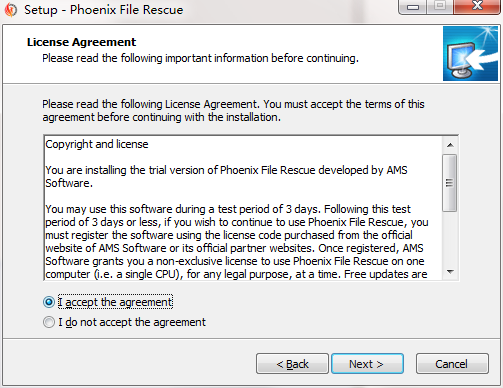The width and height of the screenshot is (503, 388).
Task: Click the license scrollbar thumb
Action: coord(450,183)
